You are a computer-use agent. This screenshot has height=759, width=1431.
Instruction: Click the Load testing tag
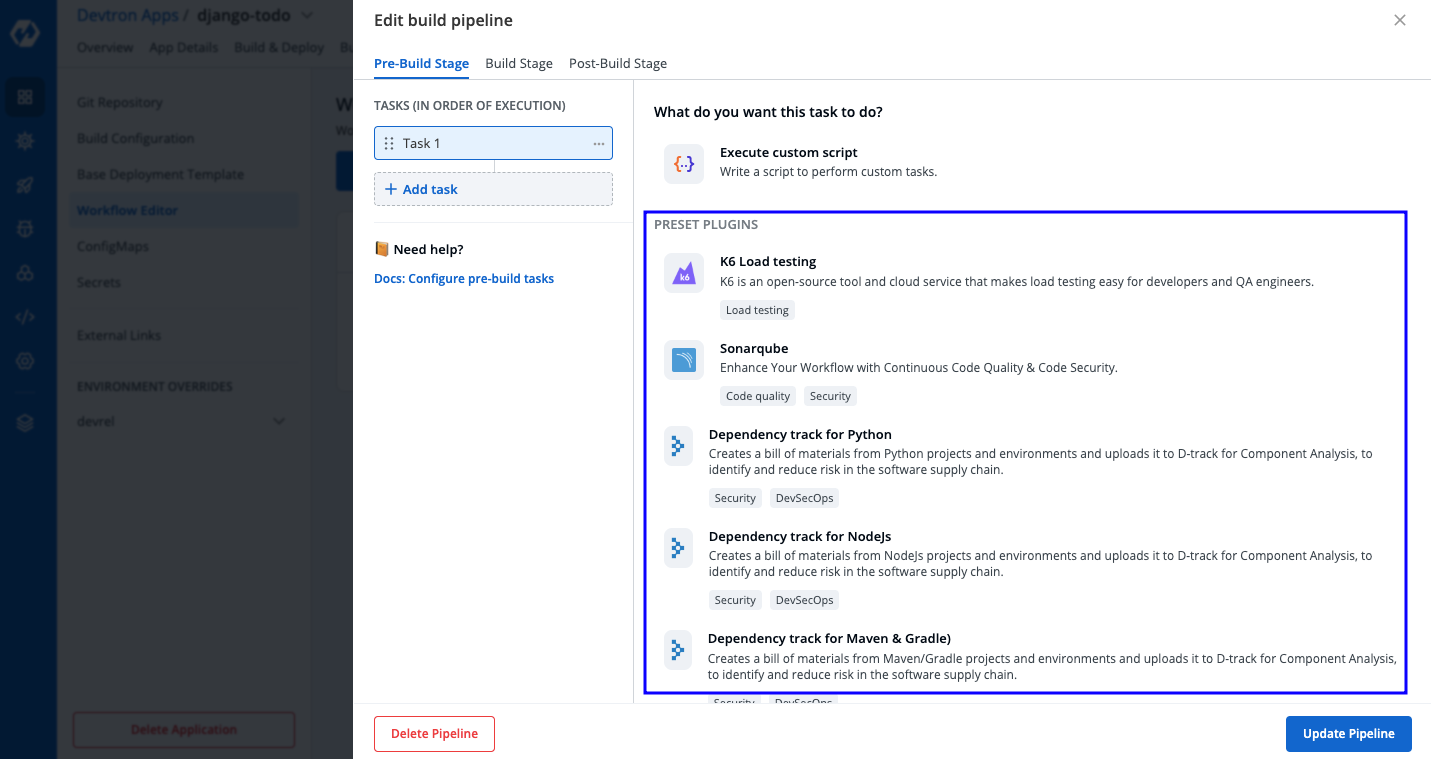point(757,310)
